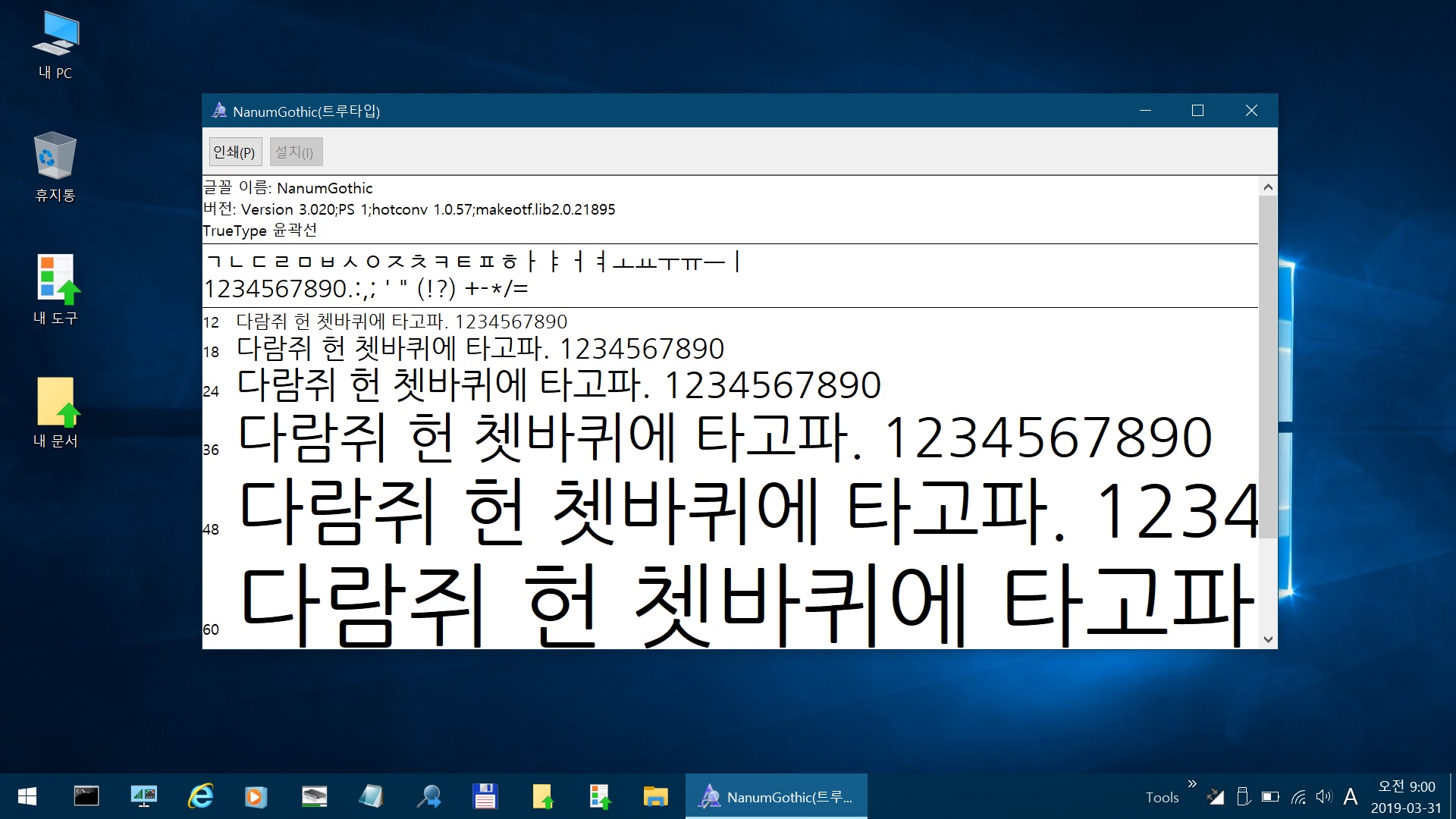Click the '버전: Version 3.020' text line
This screenshot has width=1456, height=819.
click(409, 209)
